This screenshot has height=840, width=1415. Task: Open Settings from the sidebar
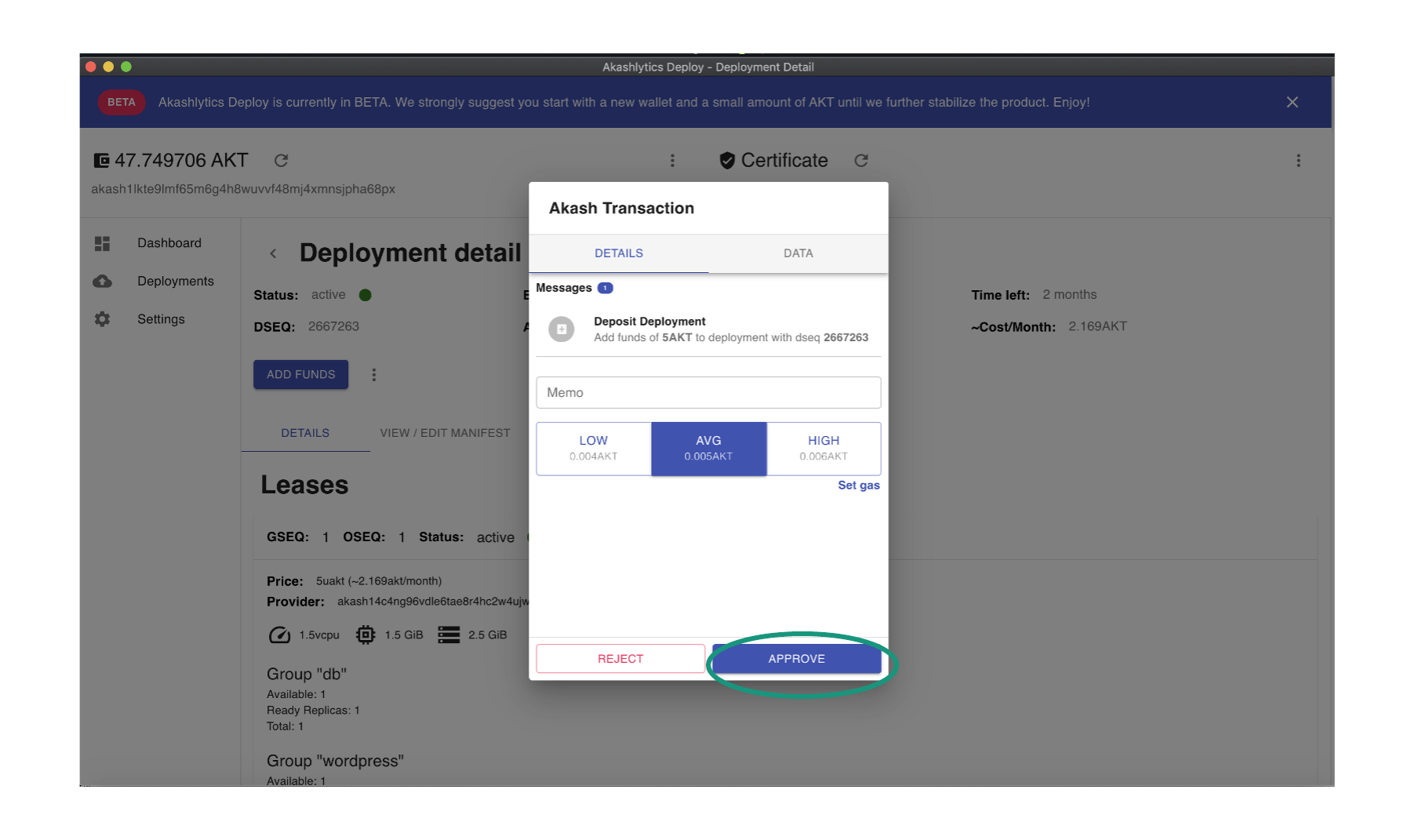[161, 319]
